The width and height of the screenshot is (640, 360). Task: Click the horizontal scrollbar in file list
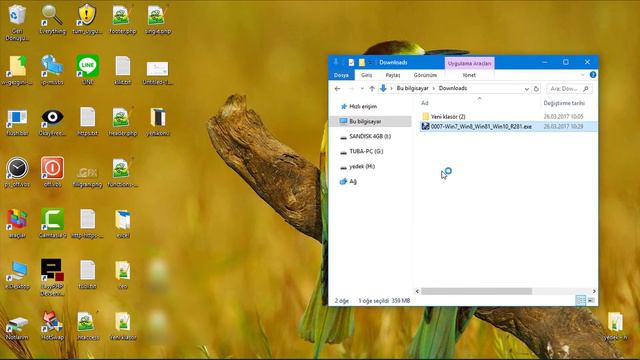click(x=476, y=291)
